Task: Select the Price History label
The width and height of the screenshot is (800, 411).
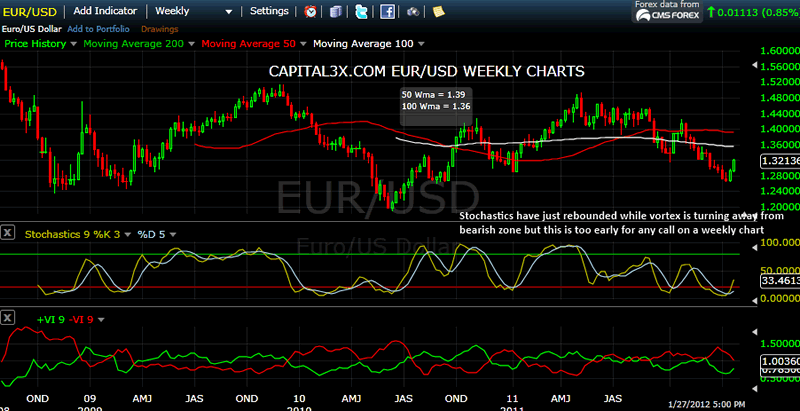Action: [35, 44]
